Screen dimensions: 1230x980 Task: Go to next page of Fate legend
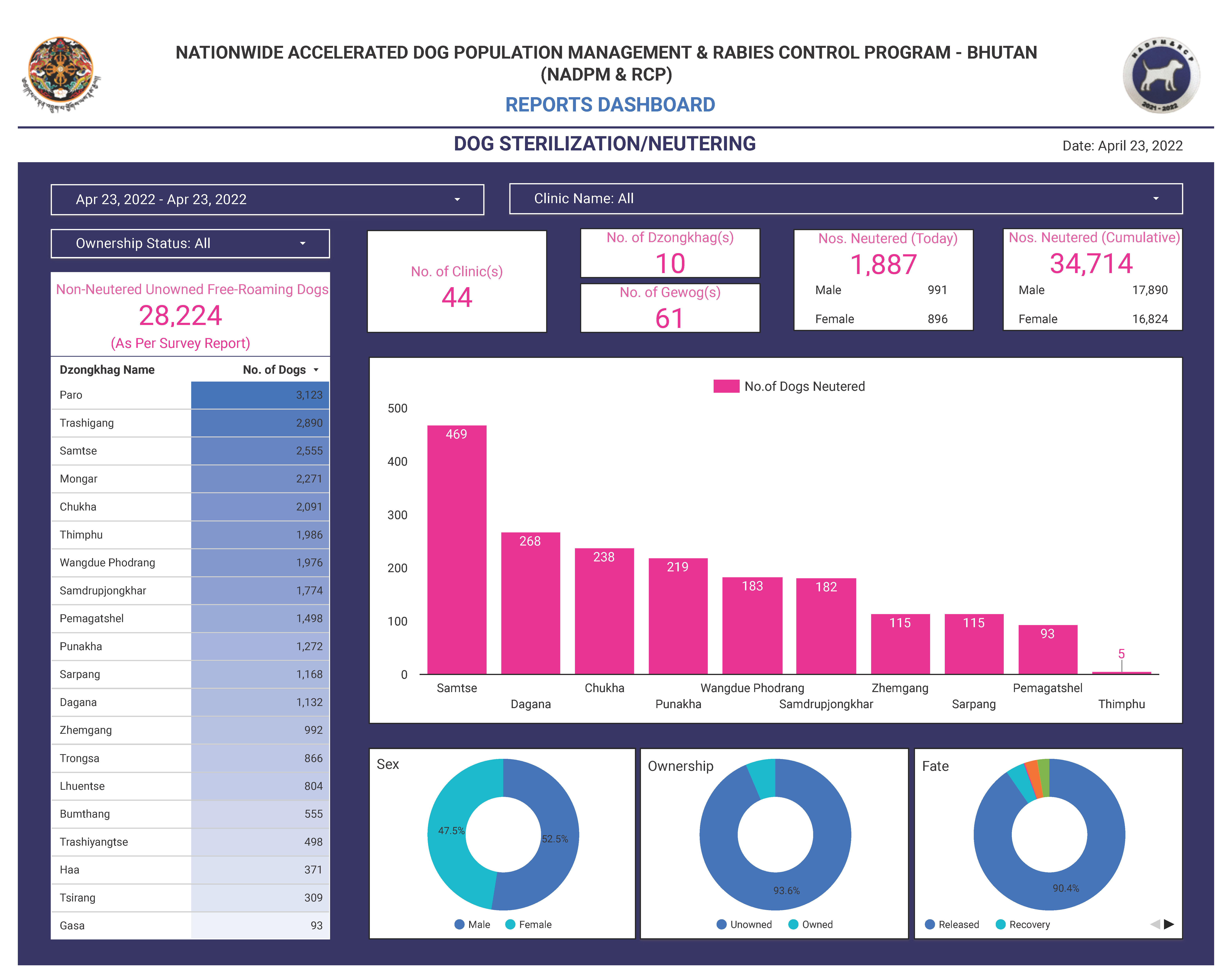coord(1169,924)
